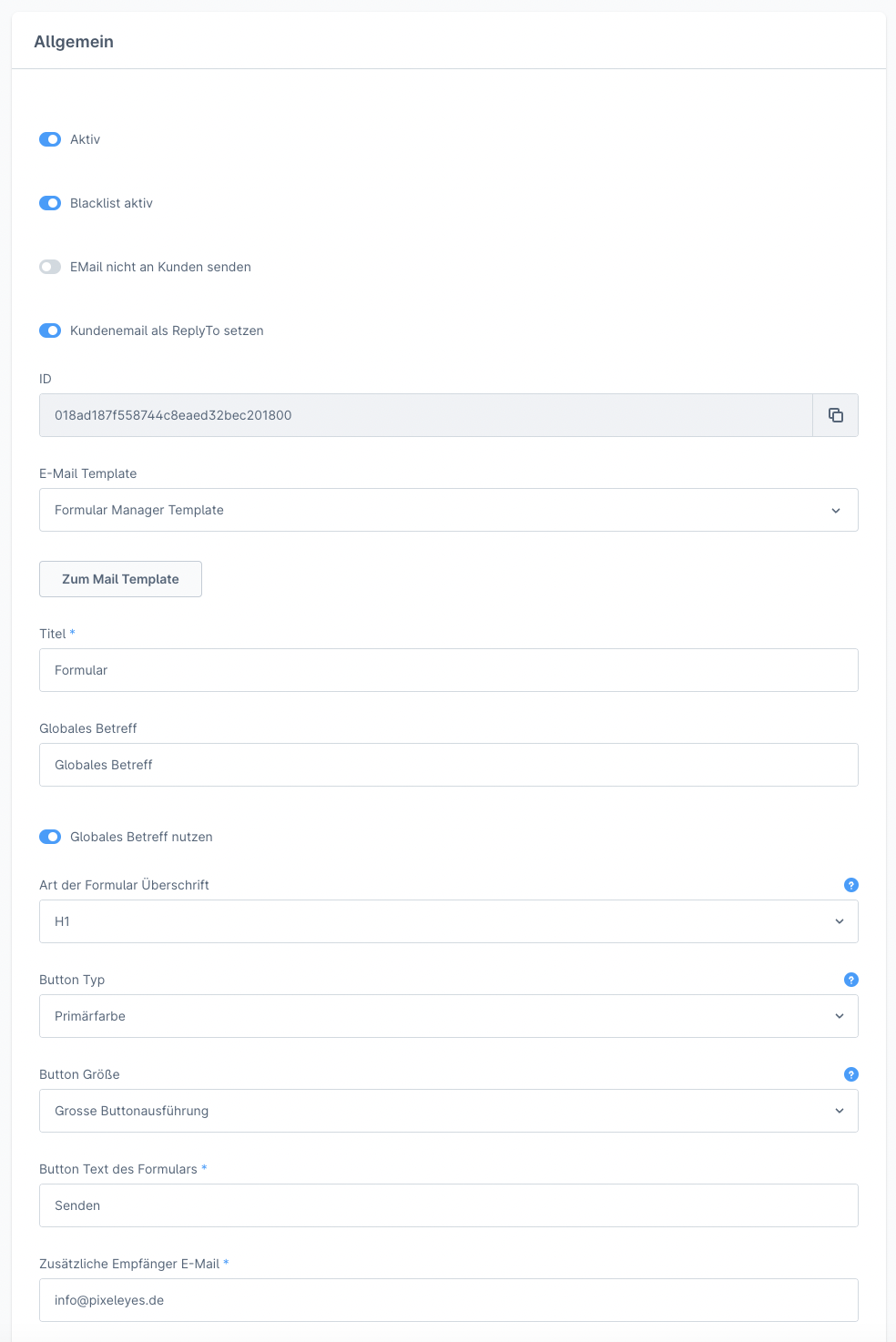Viewport: 896px width, 1342px height.
Task: Show help tooltip for Button Typ
Action: click(850, 980)
